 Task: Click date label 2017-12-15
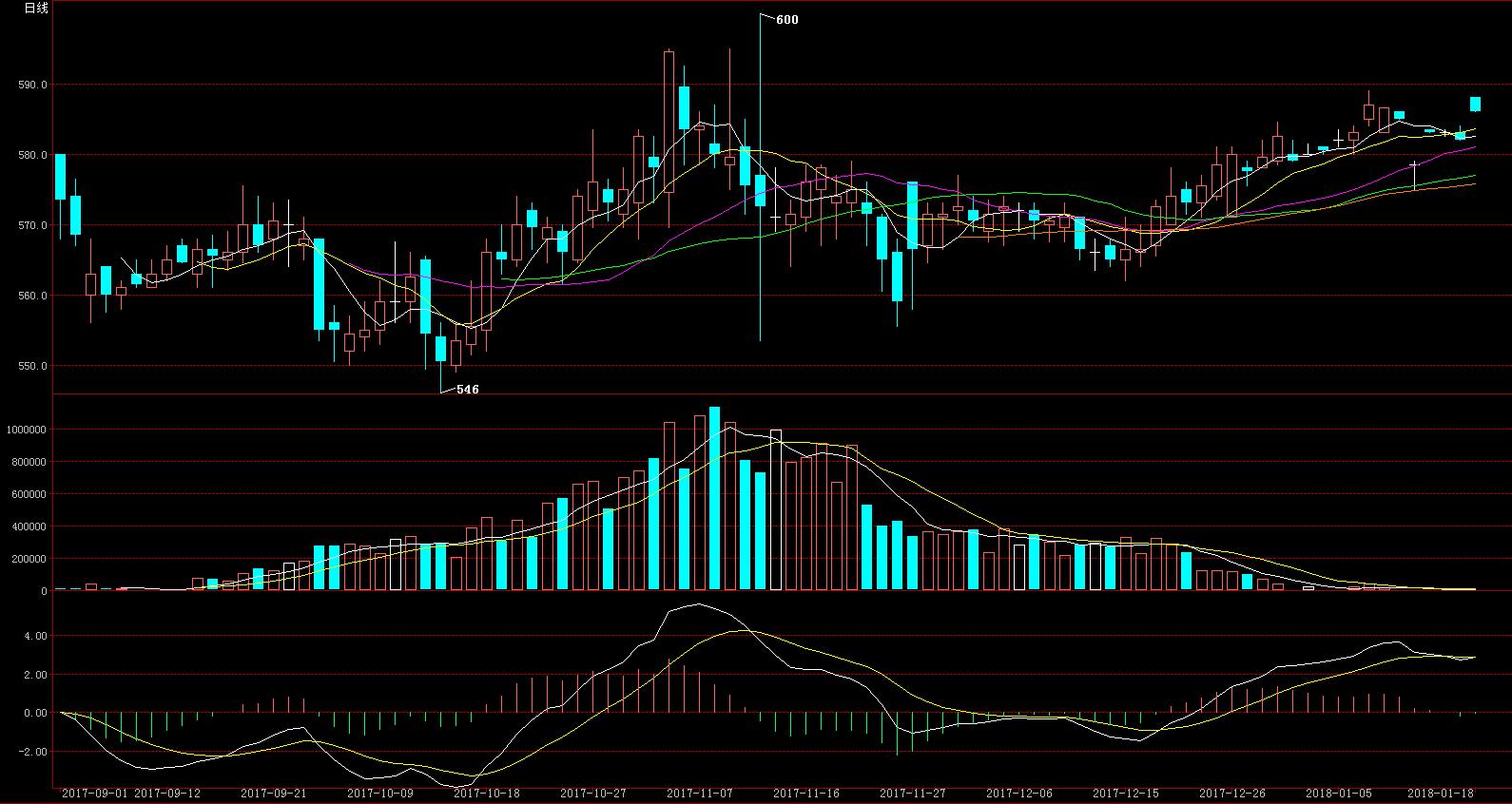click(x=1126, y=793)
